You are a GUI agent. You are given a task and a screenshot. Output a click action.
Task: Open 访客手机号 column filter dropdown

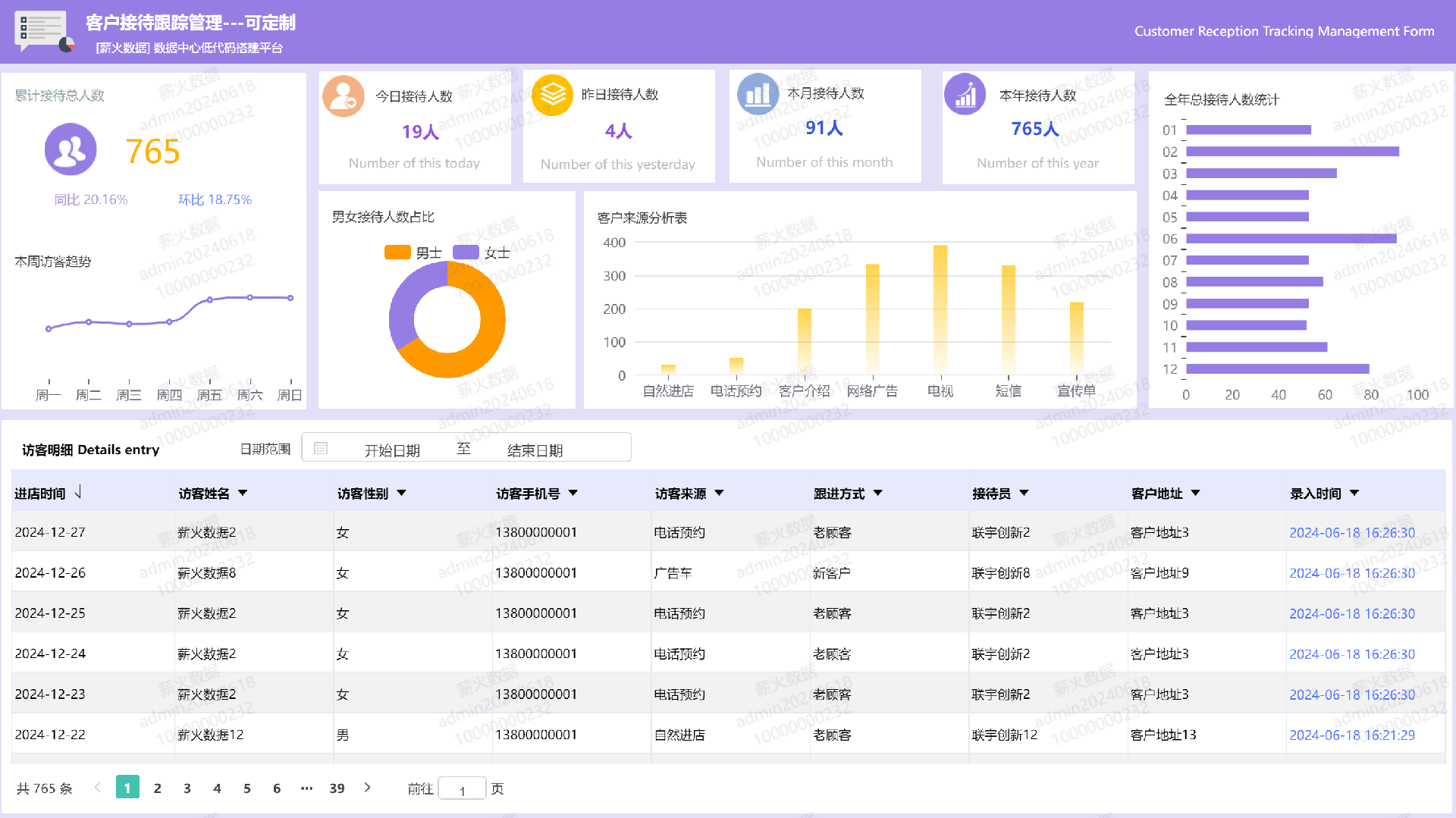coord(573,493)
